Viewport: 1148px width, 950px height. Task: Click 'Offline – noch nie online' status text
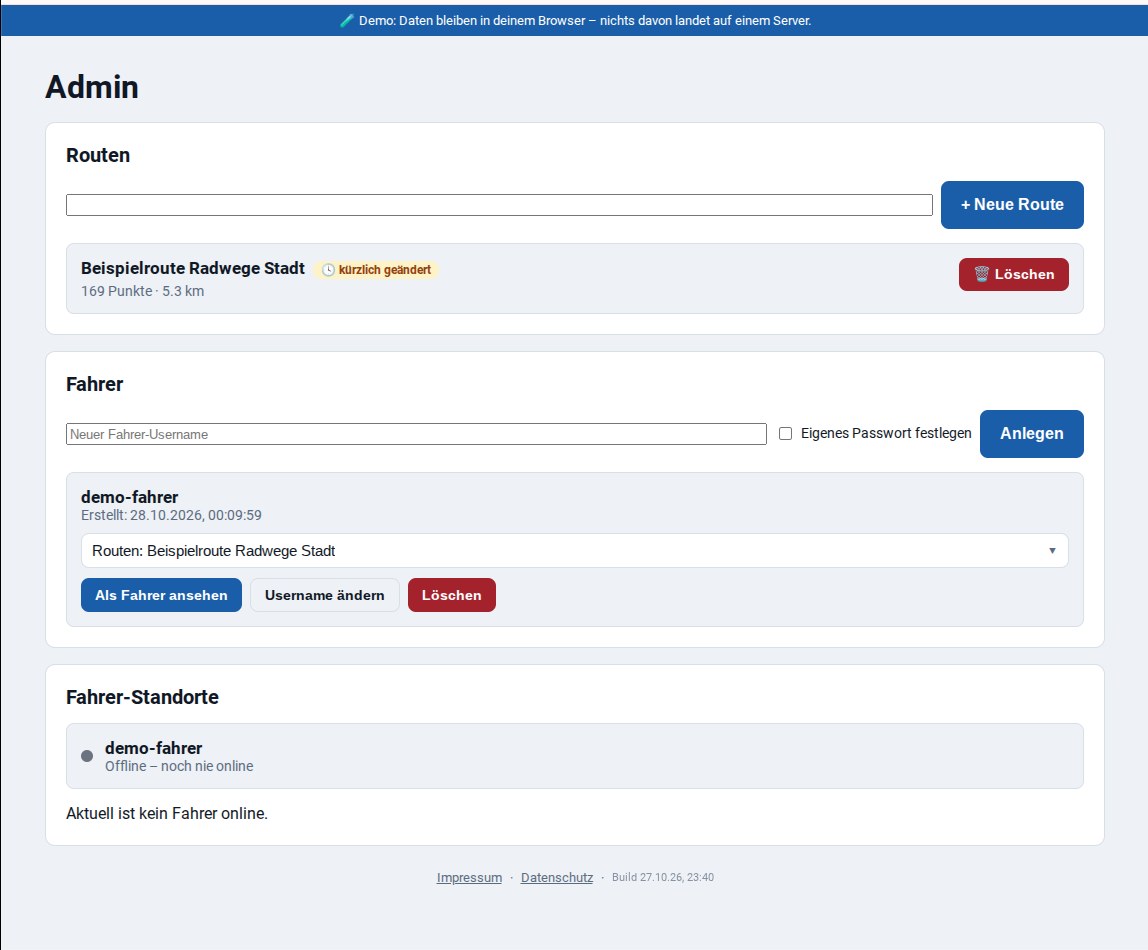[x=179, y=766]
